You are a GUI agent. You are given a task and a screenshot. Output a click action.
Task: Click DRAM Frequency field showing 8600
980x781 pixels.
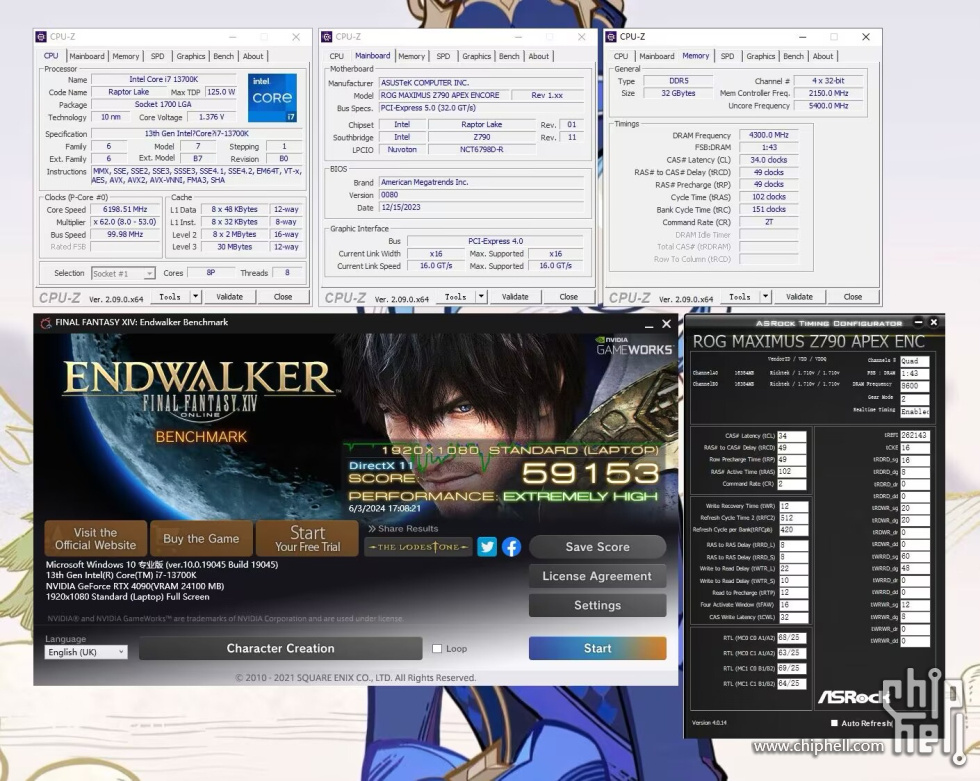pos(915,386)
